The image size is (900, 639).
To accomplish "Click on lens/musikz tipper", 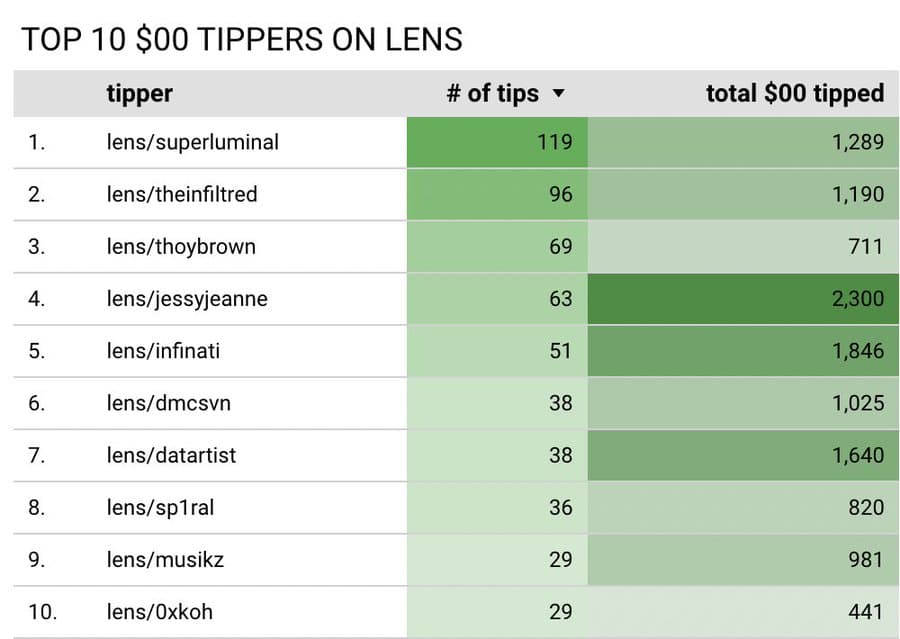I will coord(165,559).
